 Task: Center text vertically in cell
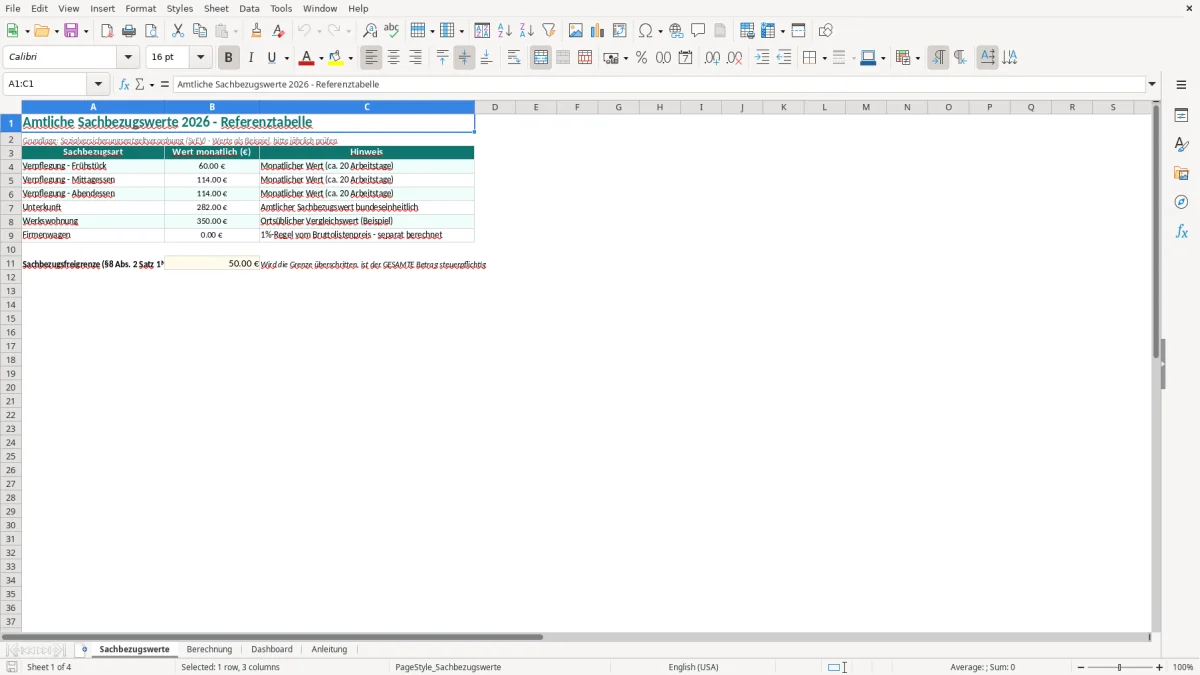point(464,58)
